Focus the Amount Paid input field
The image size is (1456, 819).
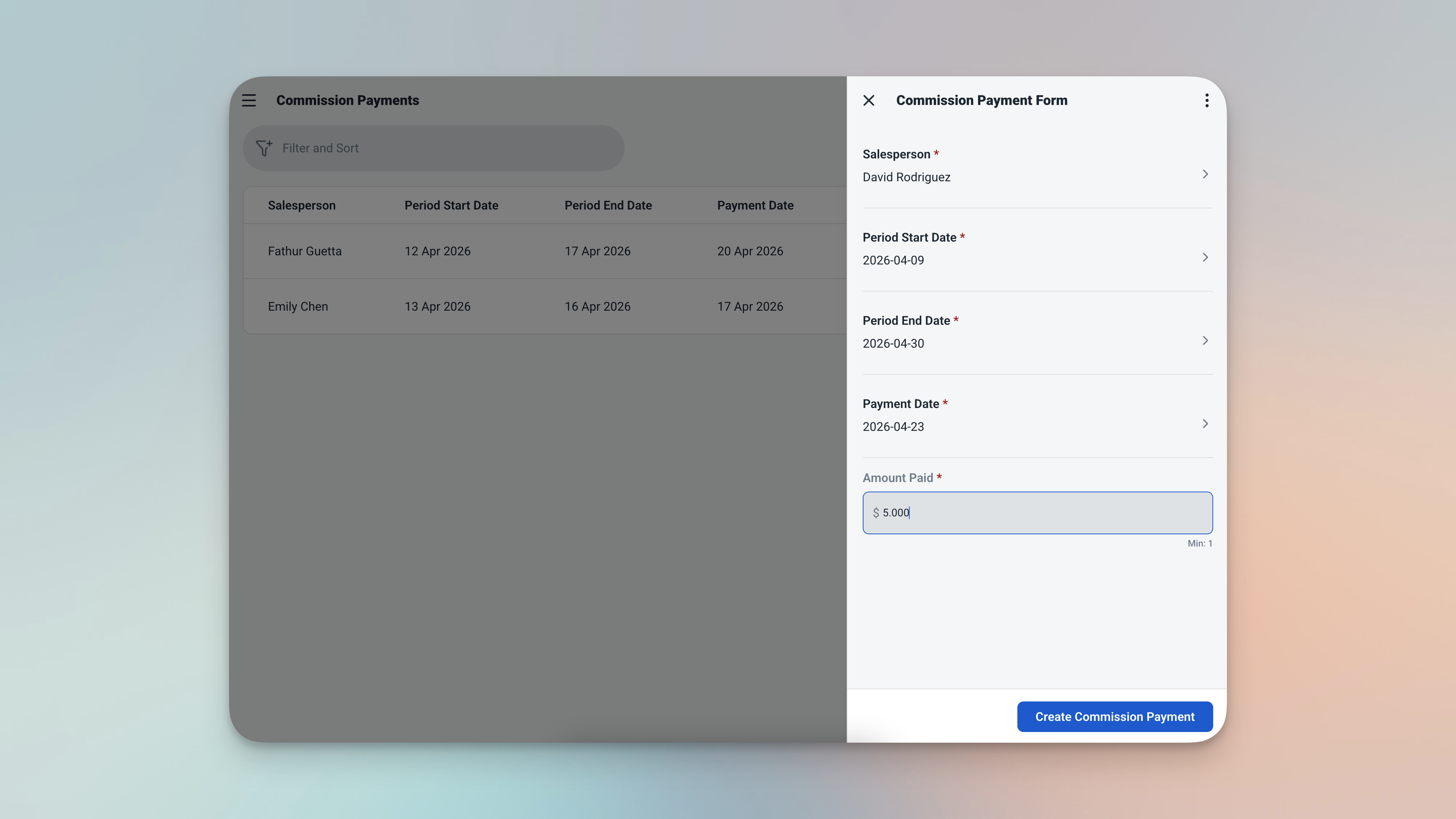tap(1046, 513)
